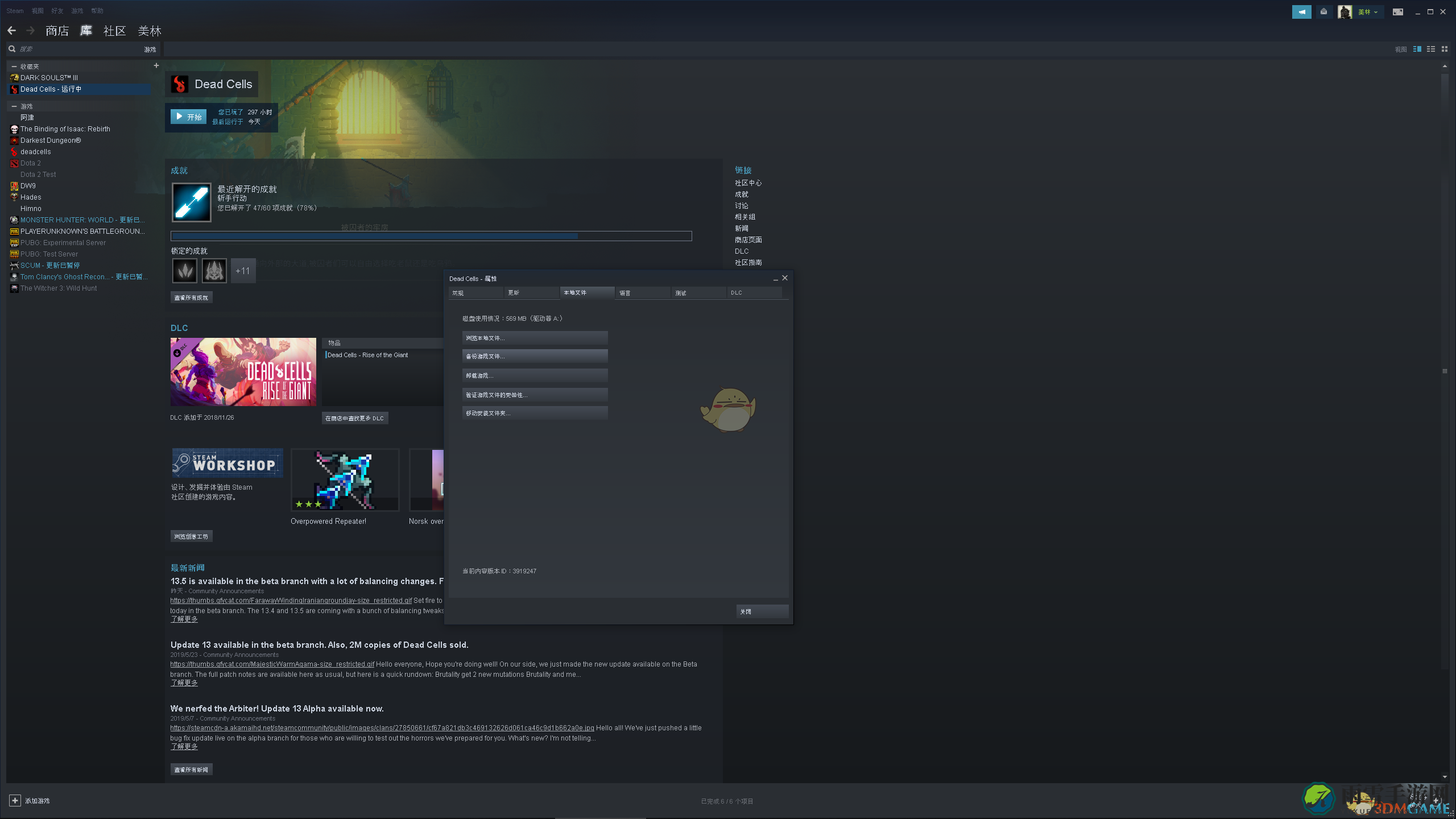Switch to the 更新 properties tab
Screen dimensions: 1456x819
[x=531, y=293]
